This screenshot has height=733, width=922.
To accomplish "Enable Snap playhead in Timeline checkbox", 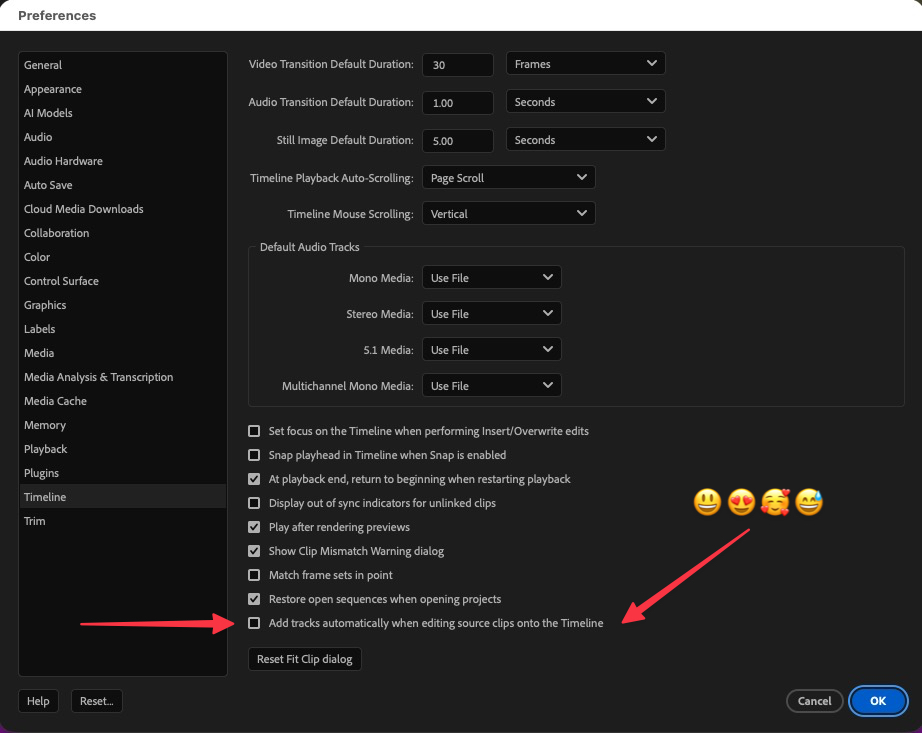I will pyautogui.click(x=254, y=455).
